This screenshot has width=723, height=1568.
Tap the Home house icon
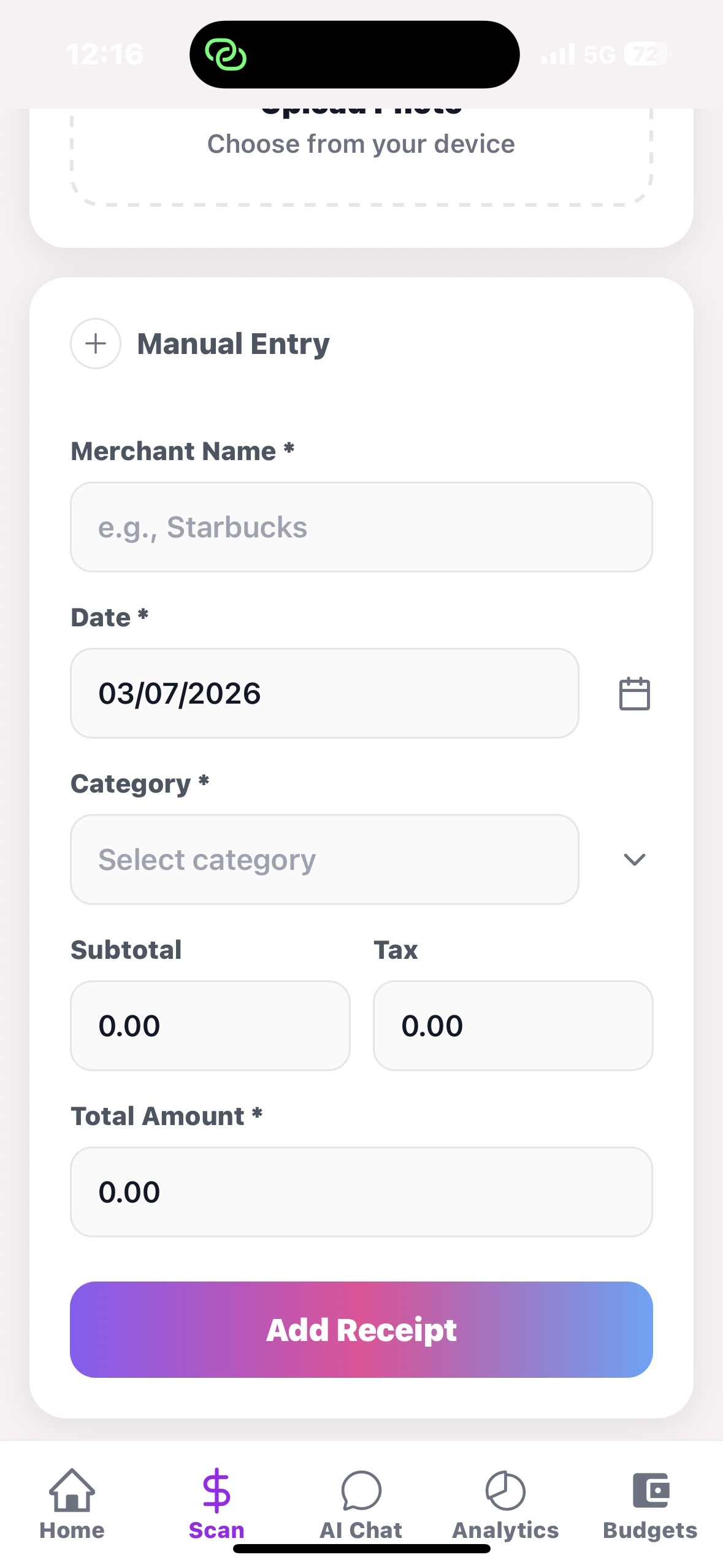click(72, 1489)
